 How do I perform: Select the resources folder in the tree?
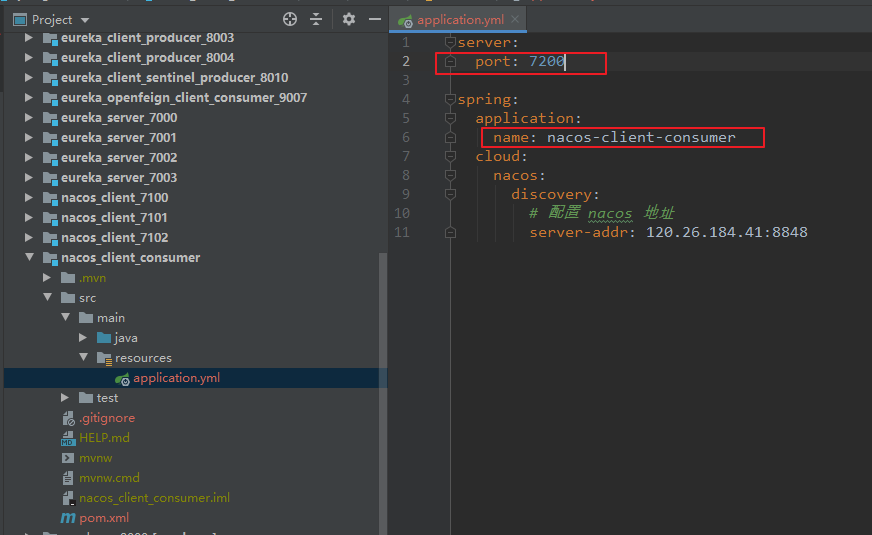(143, 358)
